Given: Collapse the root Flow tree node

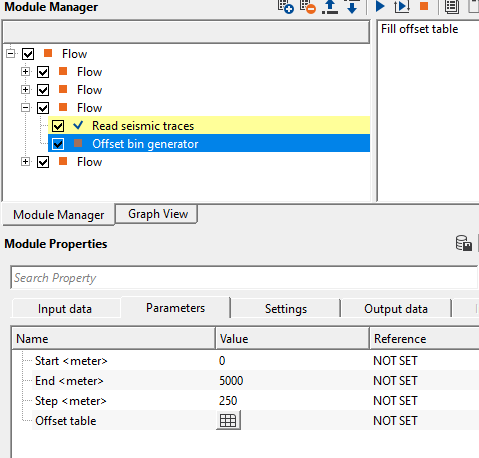Looking at the screenshot, I should pos(11,53).
